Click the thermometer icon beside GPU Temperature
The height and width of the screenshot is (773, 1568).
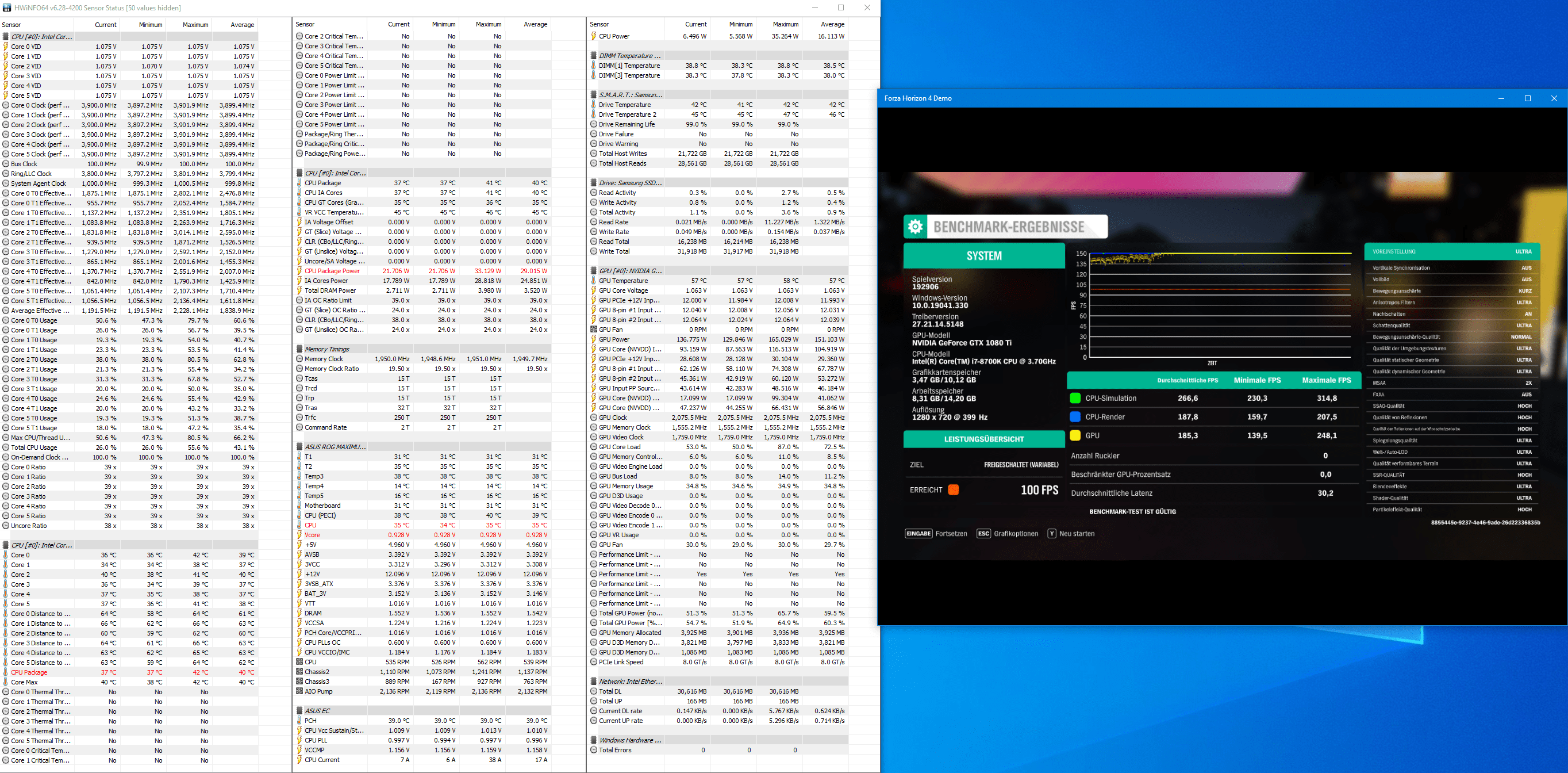594,281
